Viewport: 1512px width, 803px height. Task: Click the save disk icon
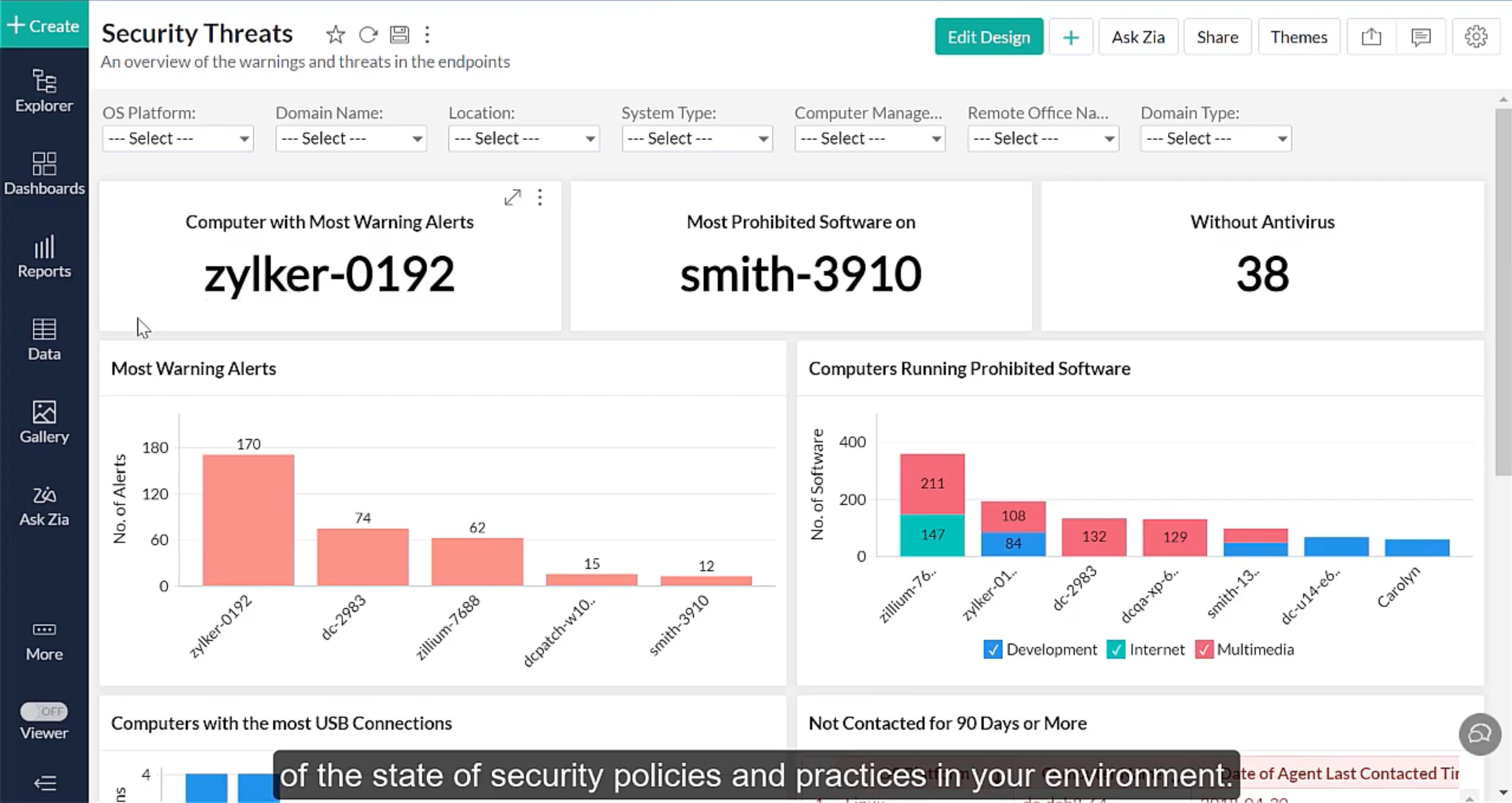[x=399, y=35]
